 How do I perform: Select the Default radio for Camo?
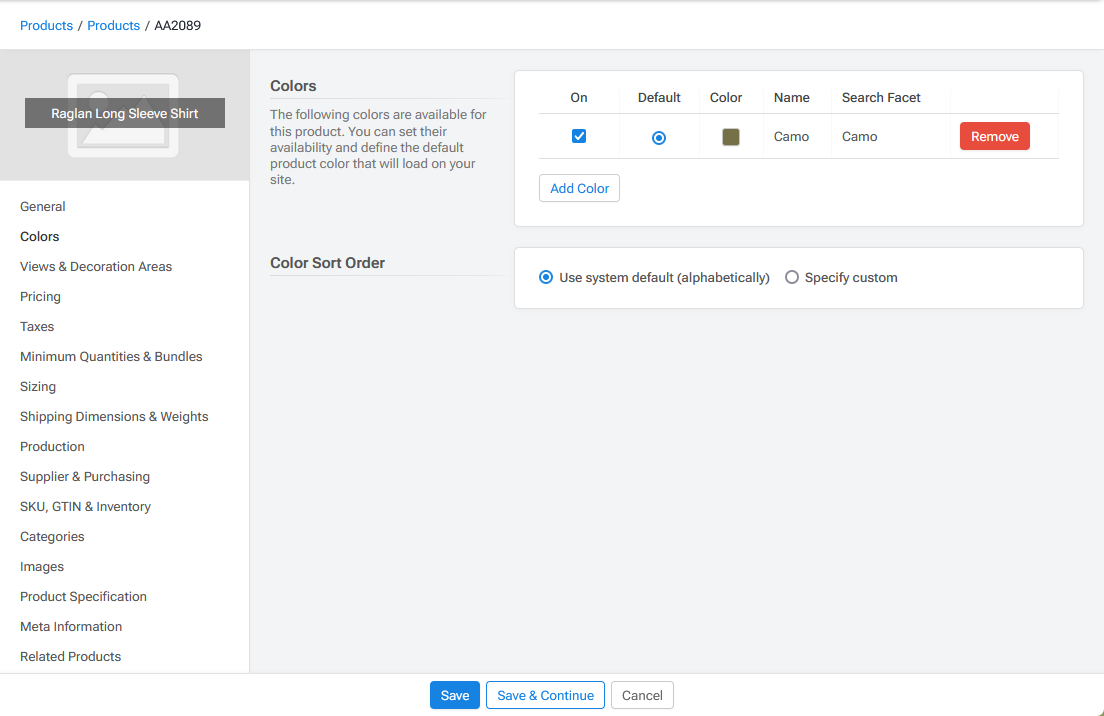(x=659, y=138)
